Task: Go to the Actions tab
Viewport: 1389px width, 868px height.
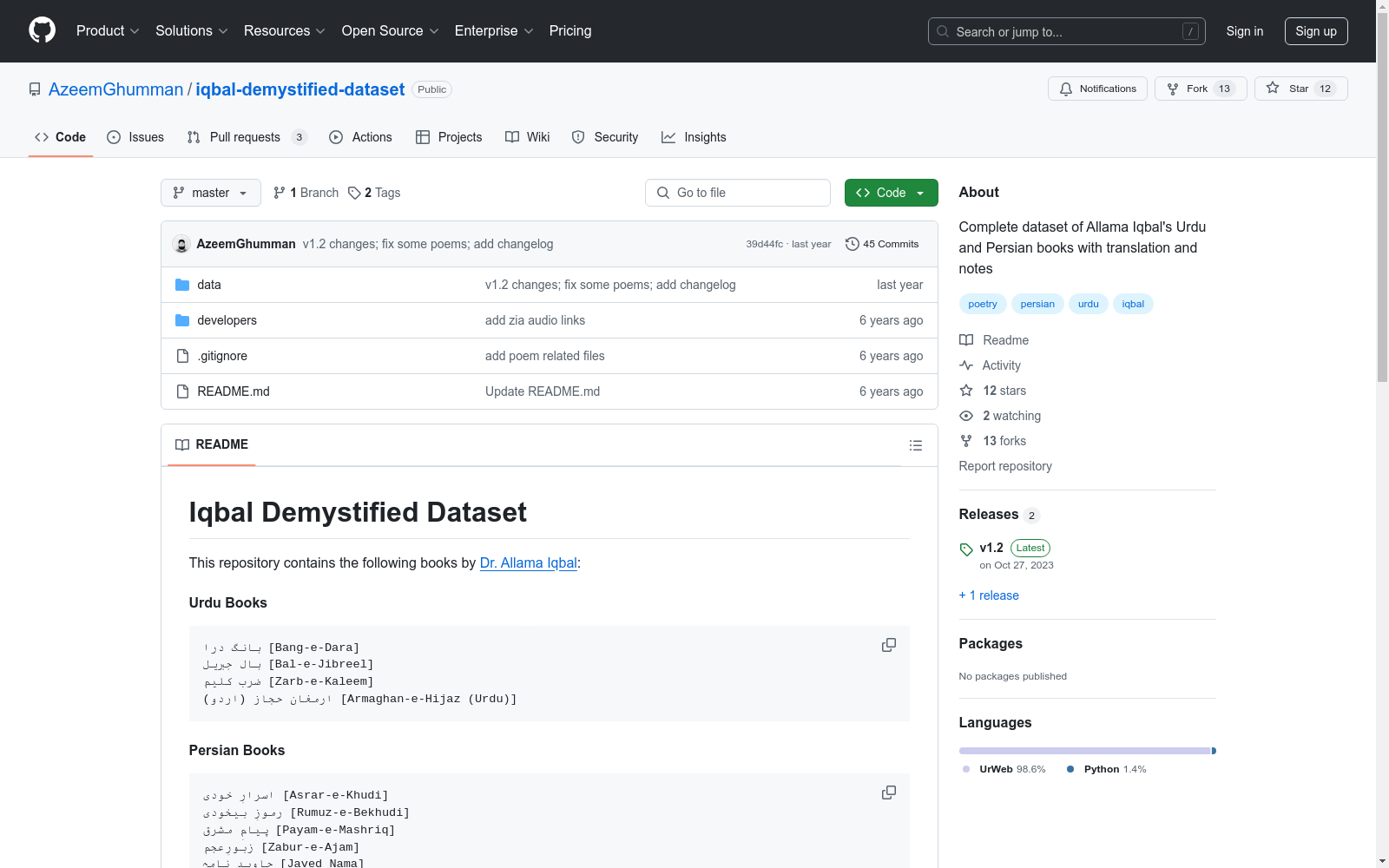Action: pos(360,137)
